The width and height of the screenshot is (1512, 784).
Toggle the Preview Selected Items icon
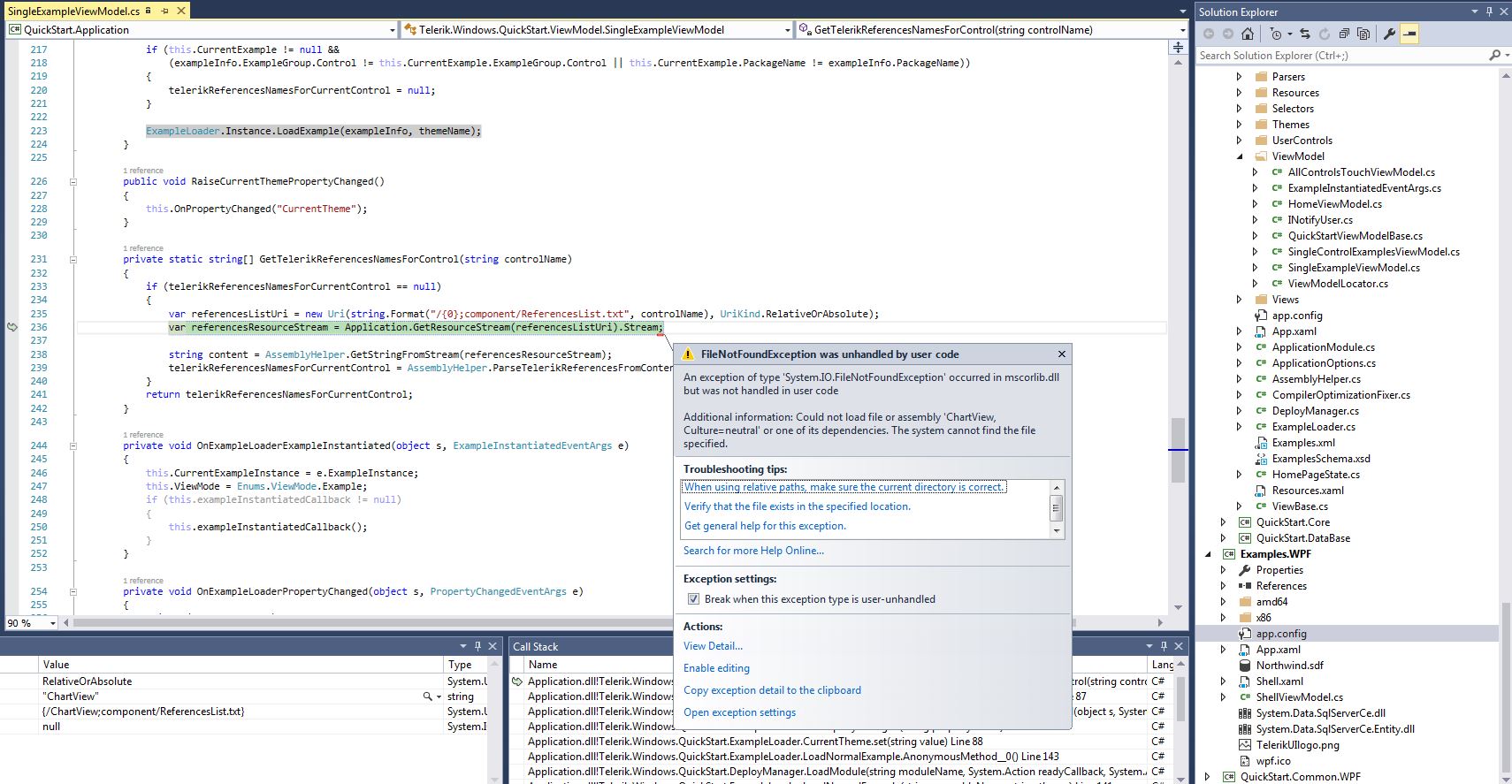(x=1409, y=34)
